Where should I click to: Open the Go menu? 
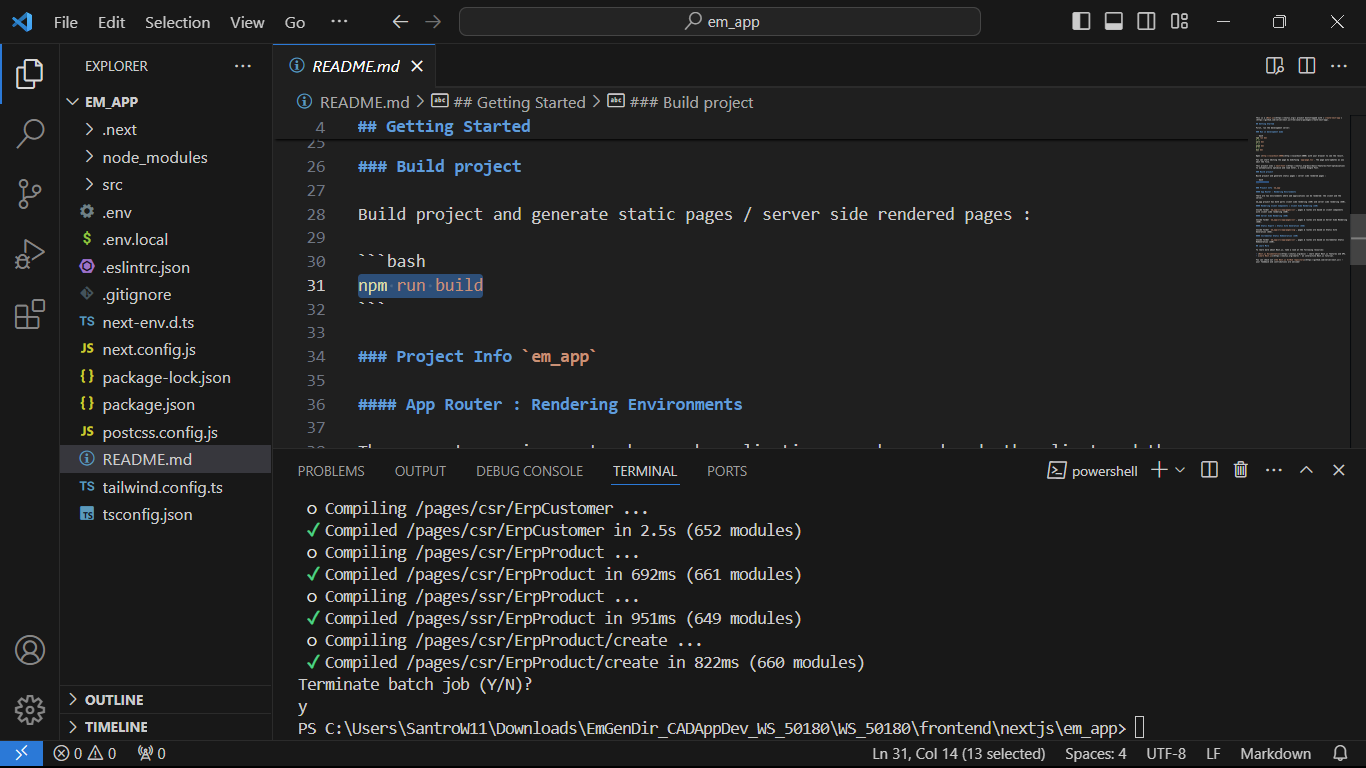coord(295,22)
